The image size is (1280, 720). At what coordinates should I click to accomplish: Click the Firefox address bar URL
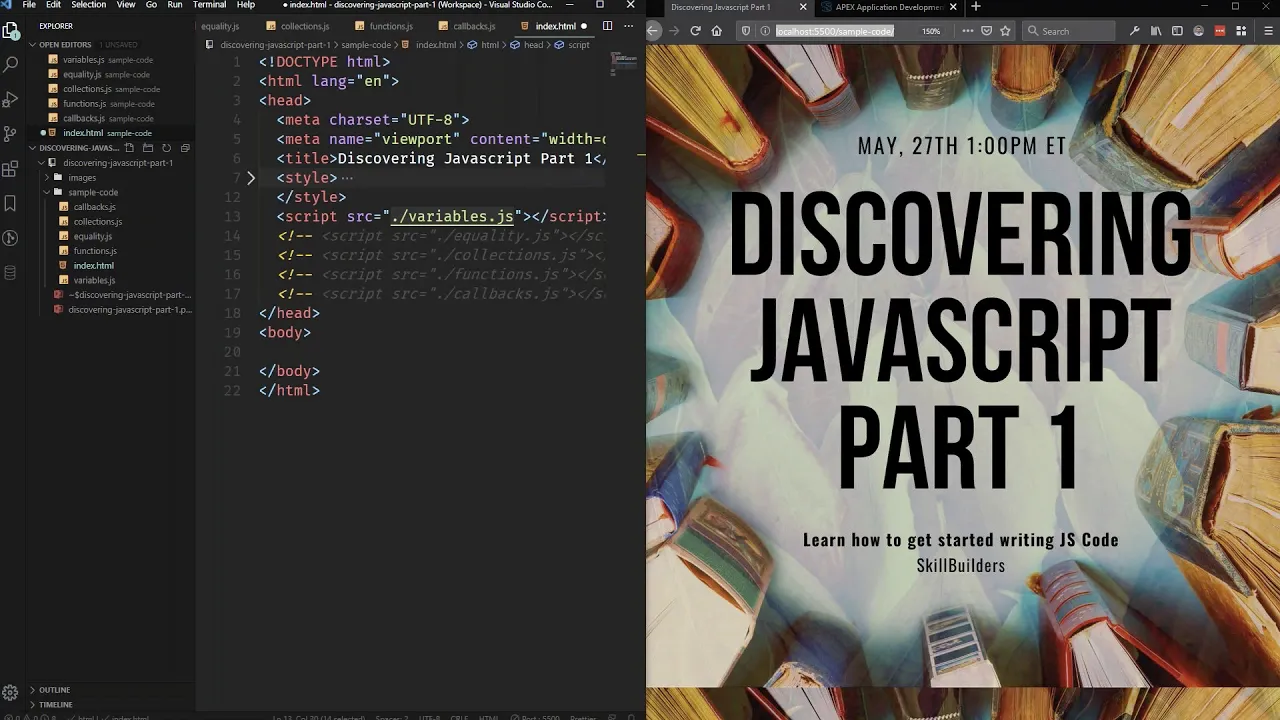[x=835, y=31]
